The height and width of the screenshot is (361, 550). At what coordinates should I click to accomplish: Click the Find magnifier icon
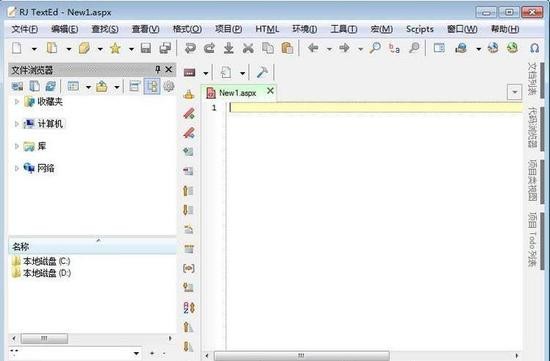coord(375,48)
